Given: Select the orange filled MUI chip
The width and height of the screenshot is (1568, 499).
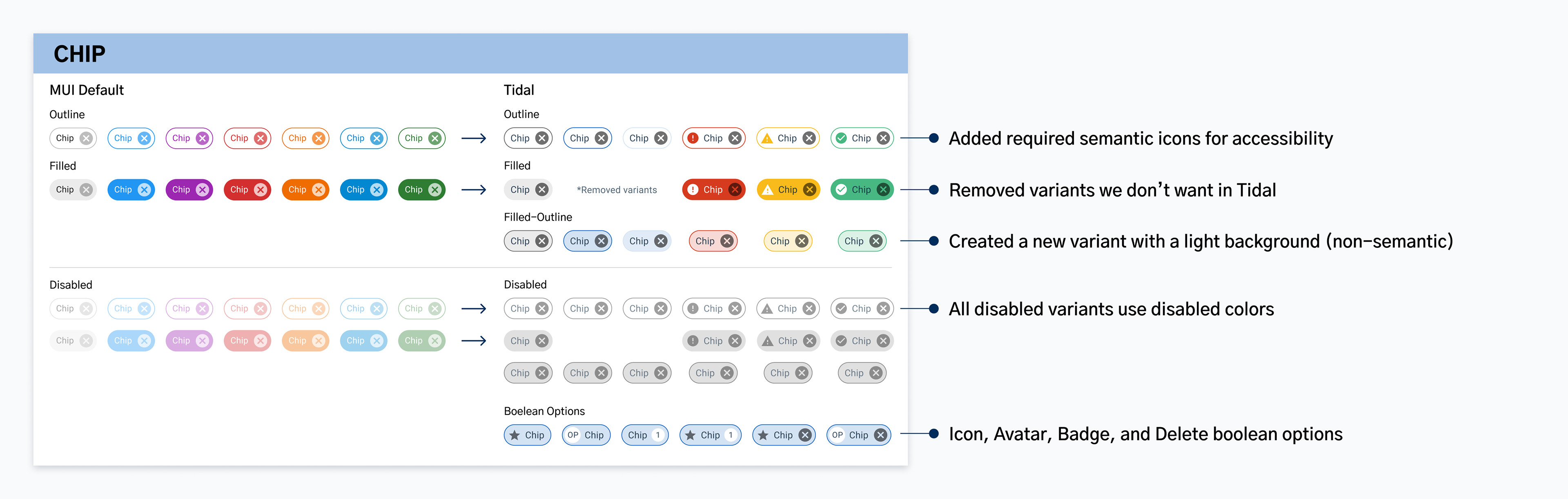Looking at the screenshot, I should tap(305, 190).
